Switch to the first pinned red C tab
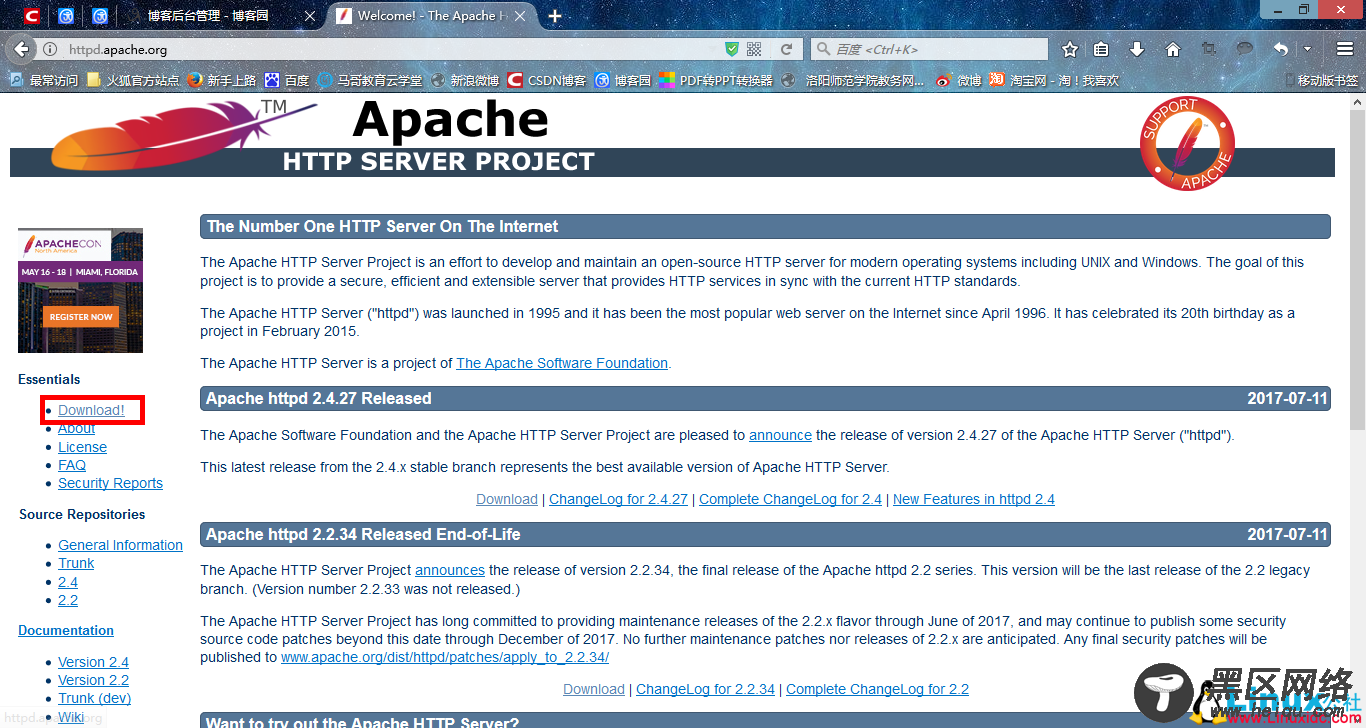Viewport: 1366px width, 728px height. coord(32,16)
